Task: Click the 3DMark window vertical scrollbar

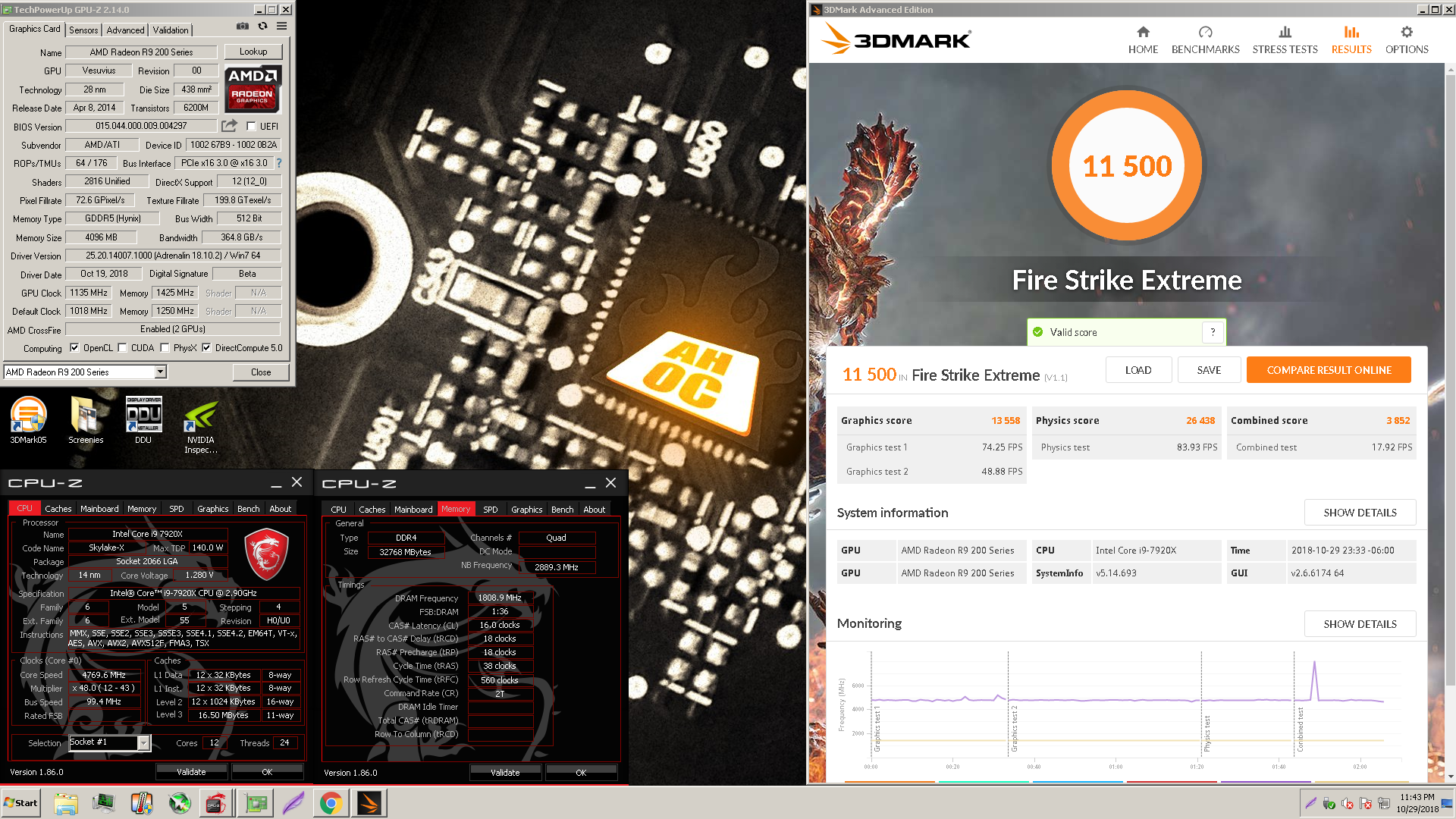Action: click(1450, 423)
